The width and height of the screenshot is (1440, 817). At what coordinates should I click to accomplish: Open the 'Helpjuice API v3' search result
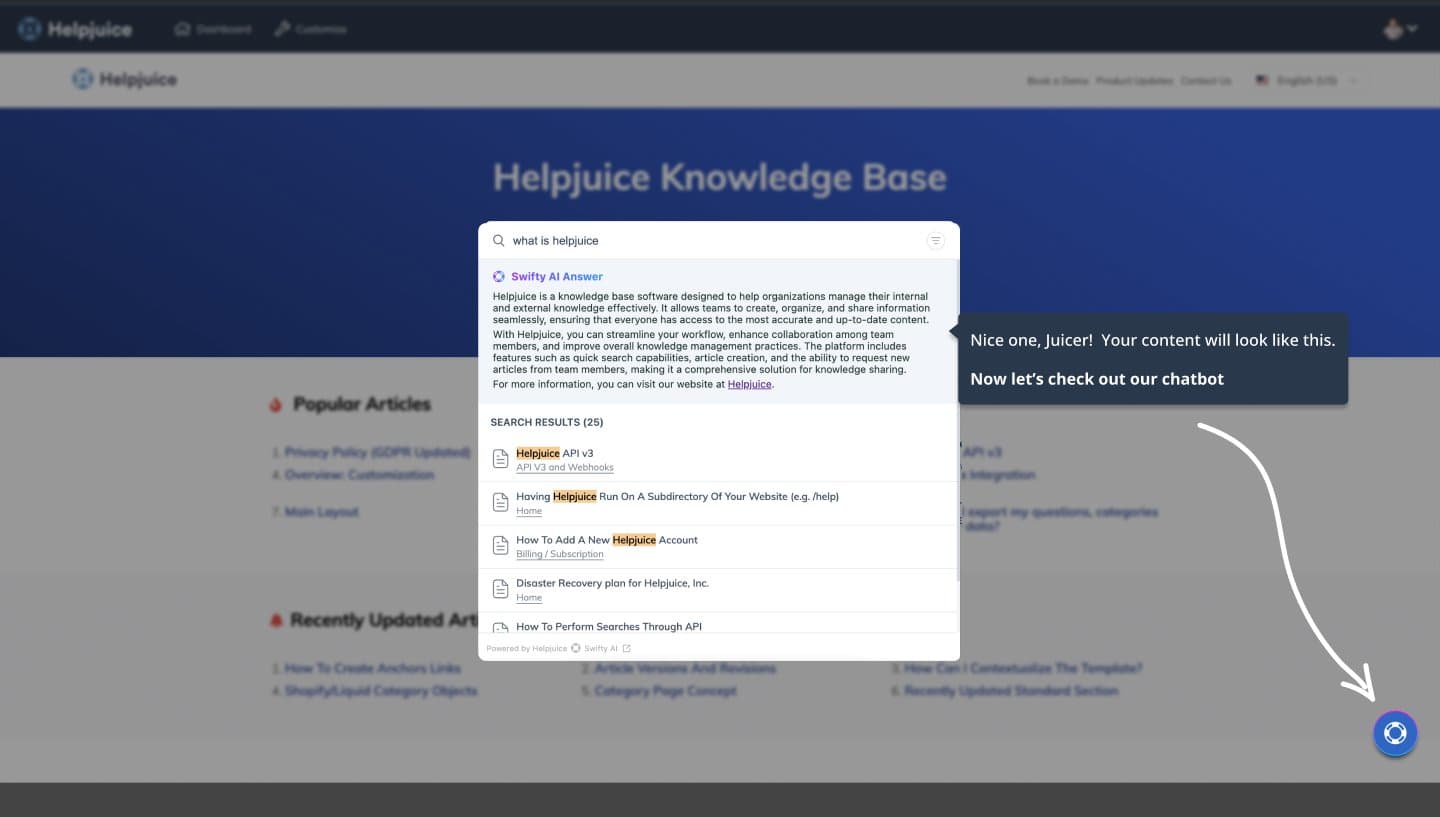[x=554, y=453]
